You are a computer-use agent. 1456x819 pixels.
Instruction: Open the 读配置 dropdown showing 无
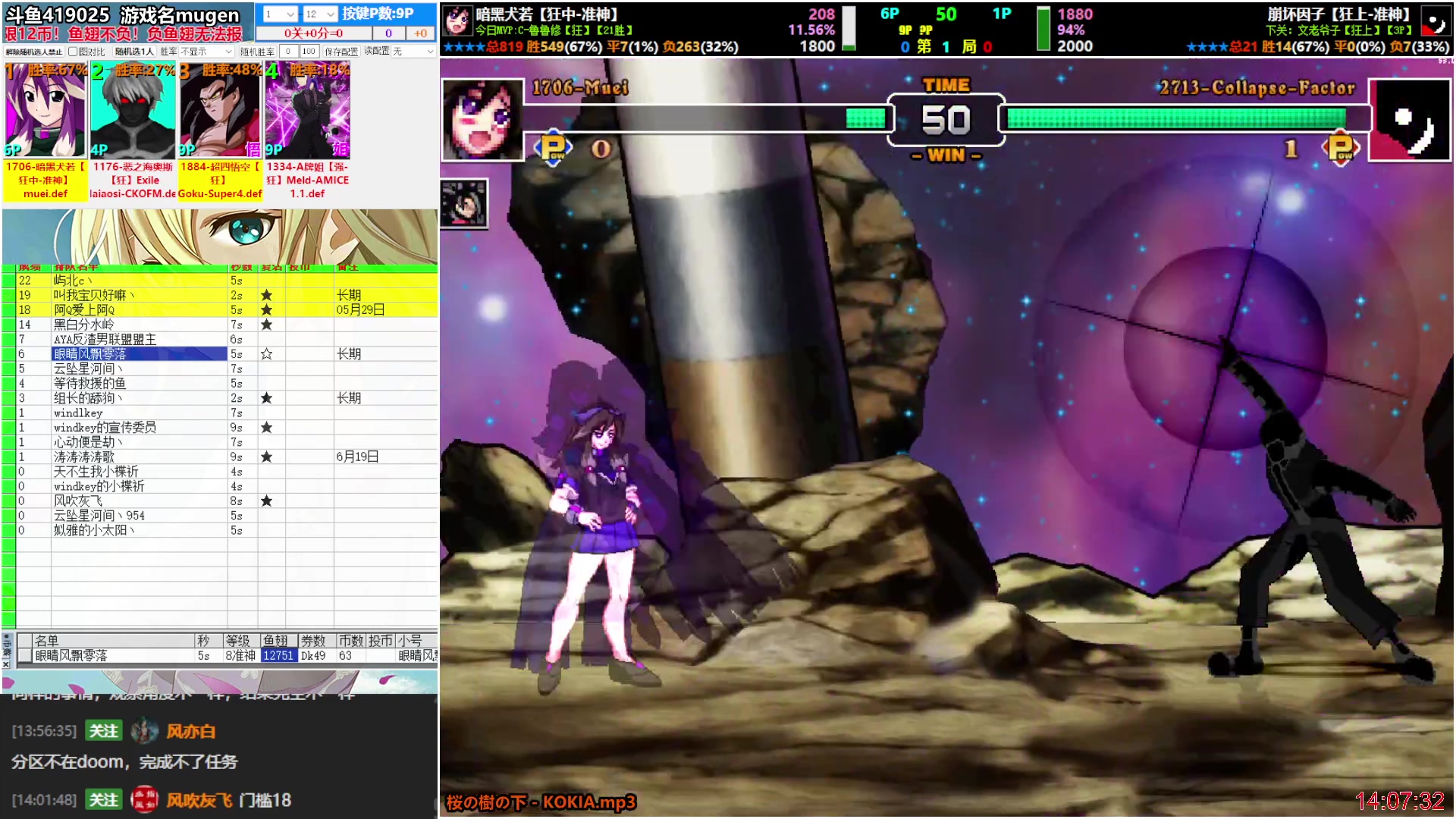tap(413, 52)
